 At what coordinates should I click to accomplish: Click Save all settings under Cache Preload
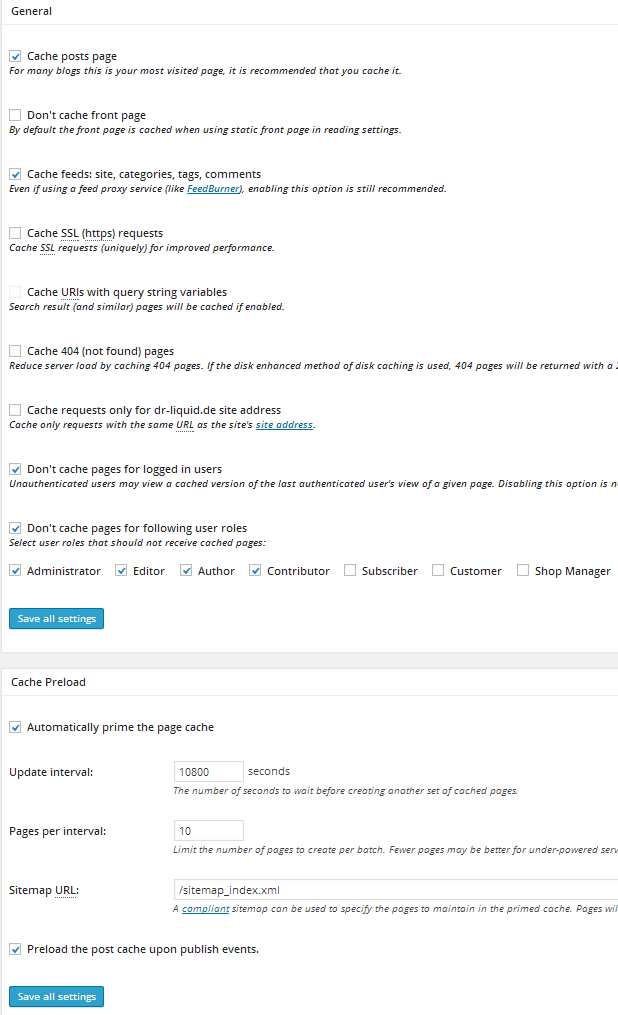point(56,997)
